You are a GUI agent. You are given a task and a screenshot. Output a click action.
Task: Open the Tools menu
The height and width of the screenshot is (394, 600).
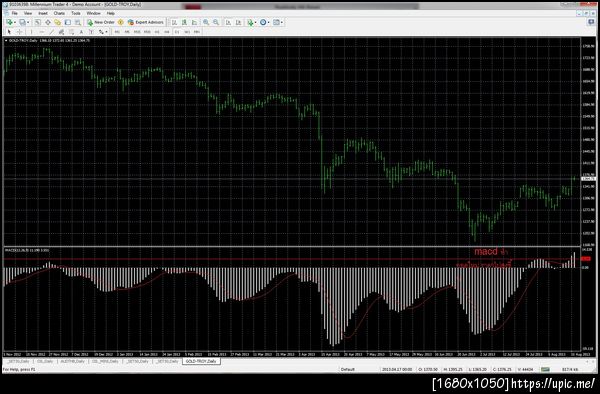pyautogui.click(x=76, y=13)
